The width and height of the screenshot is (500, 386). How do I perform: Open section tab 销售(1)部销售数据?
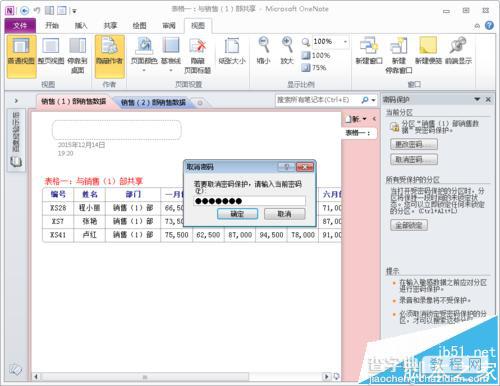pos(73,101)
